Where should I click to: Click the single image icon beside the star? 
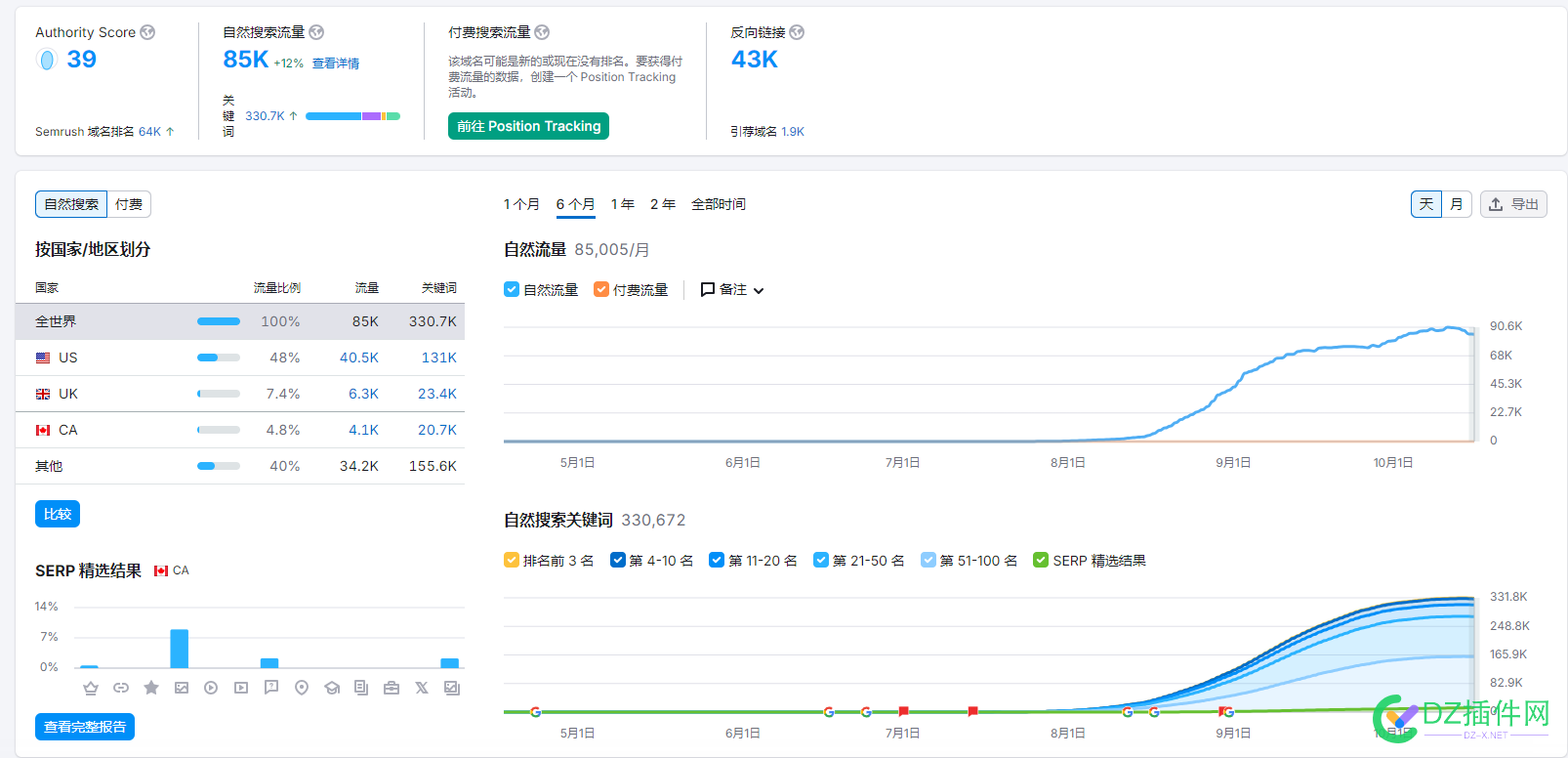click(x=182, y=688)
